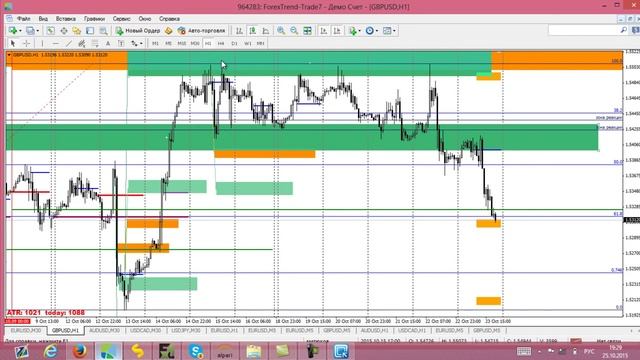Image resolution: width=640 pixels, height=360 pixels.
Task: Switch to the AUDUSD,M30 chart tab
Action: (x=104, y=330)
